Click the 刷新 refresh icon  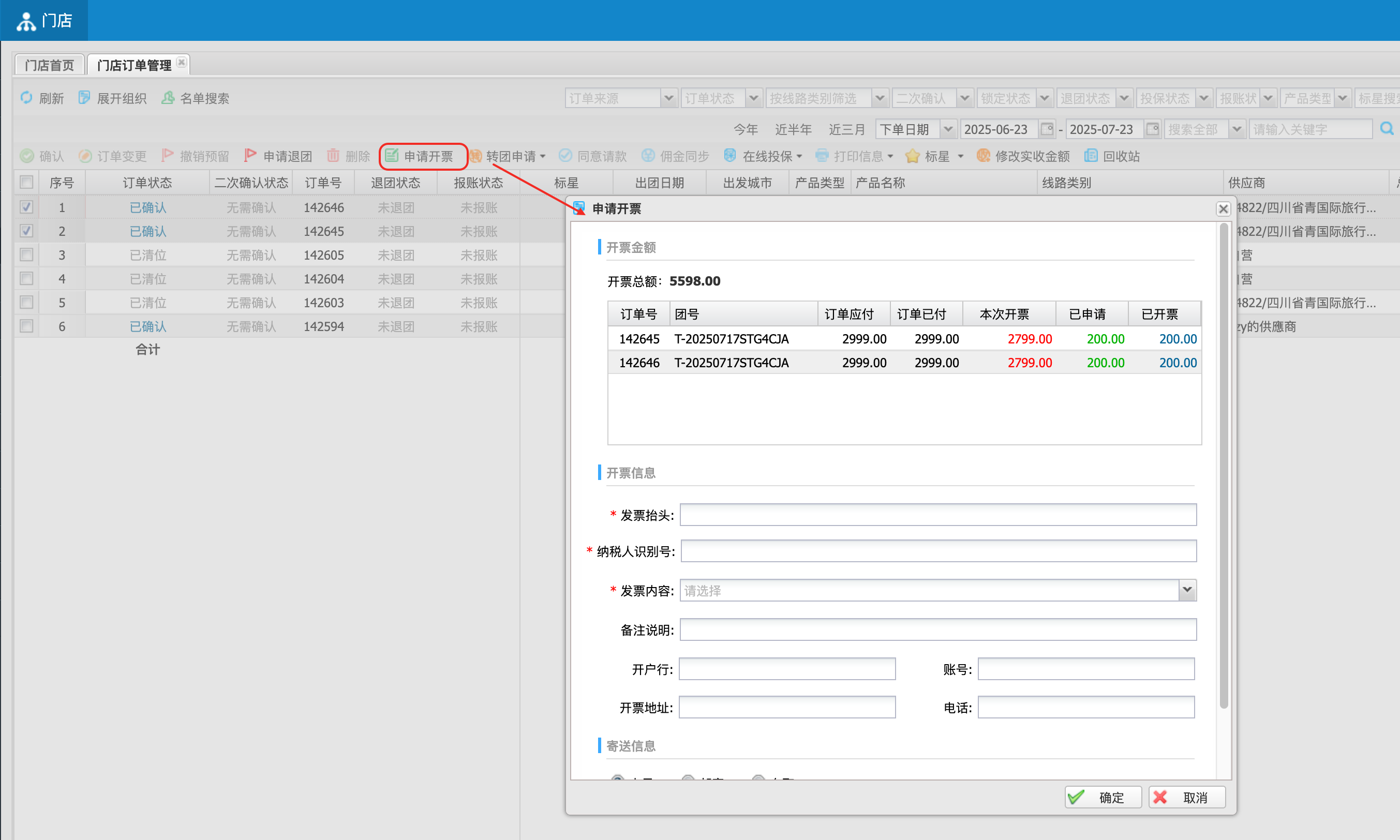pyautogui.click(x=26, y=97)
